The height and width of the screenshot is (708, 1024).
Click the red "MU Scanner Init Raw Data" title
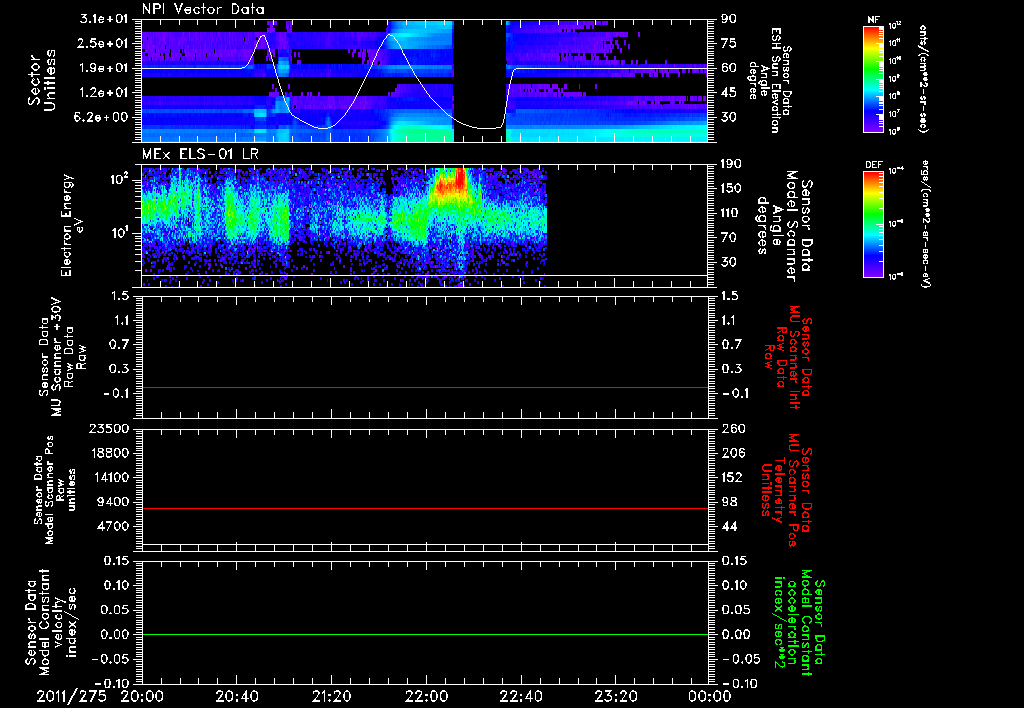click(x=787, y=357)
